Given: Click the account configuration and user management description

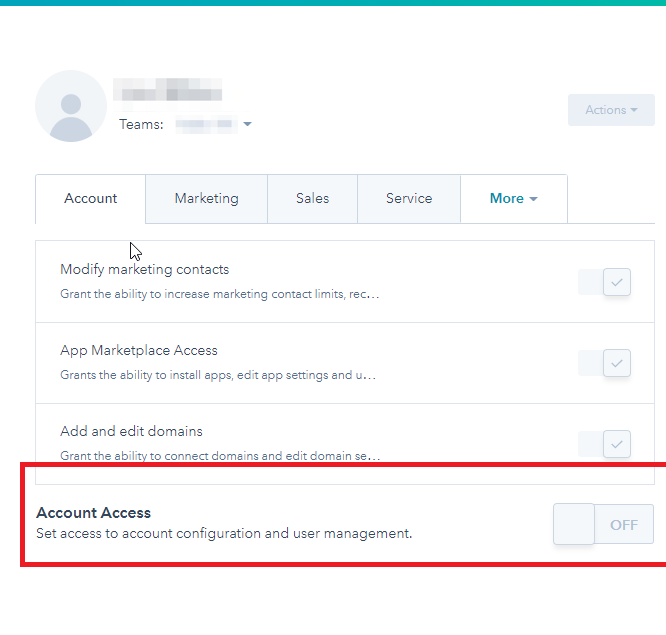Looking at the screenshot, I should [x=223, y=534].
